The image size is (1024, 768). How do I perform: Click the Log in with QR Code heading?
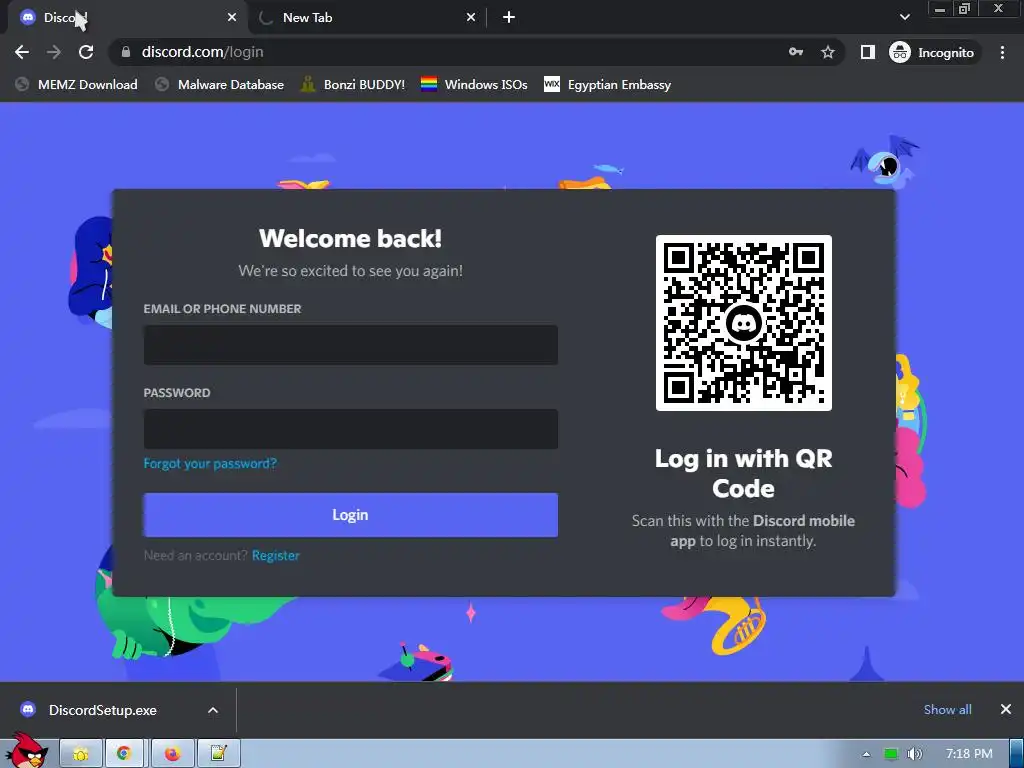click(x=744, y=473)
